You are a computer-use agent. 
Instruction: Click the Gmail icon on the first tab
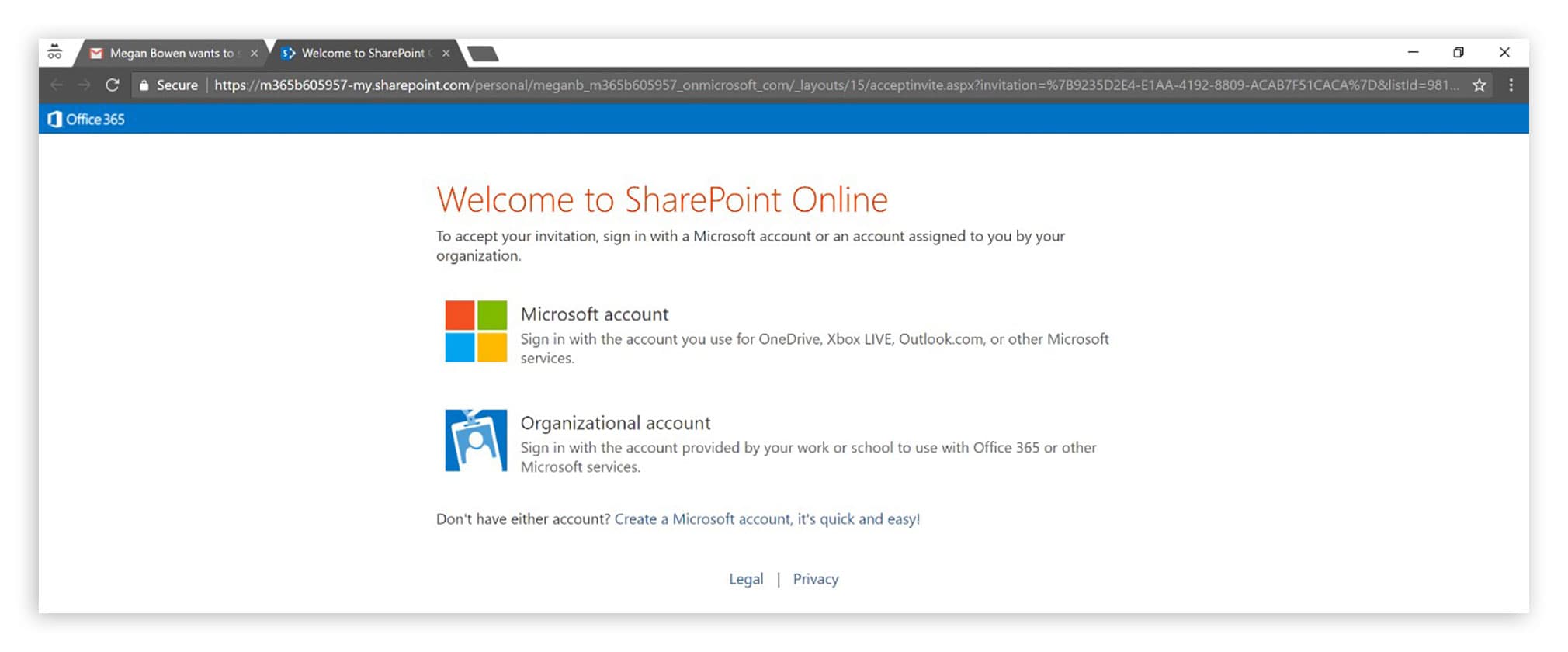point(96,54)
